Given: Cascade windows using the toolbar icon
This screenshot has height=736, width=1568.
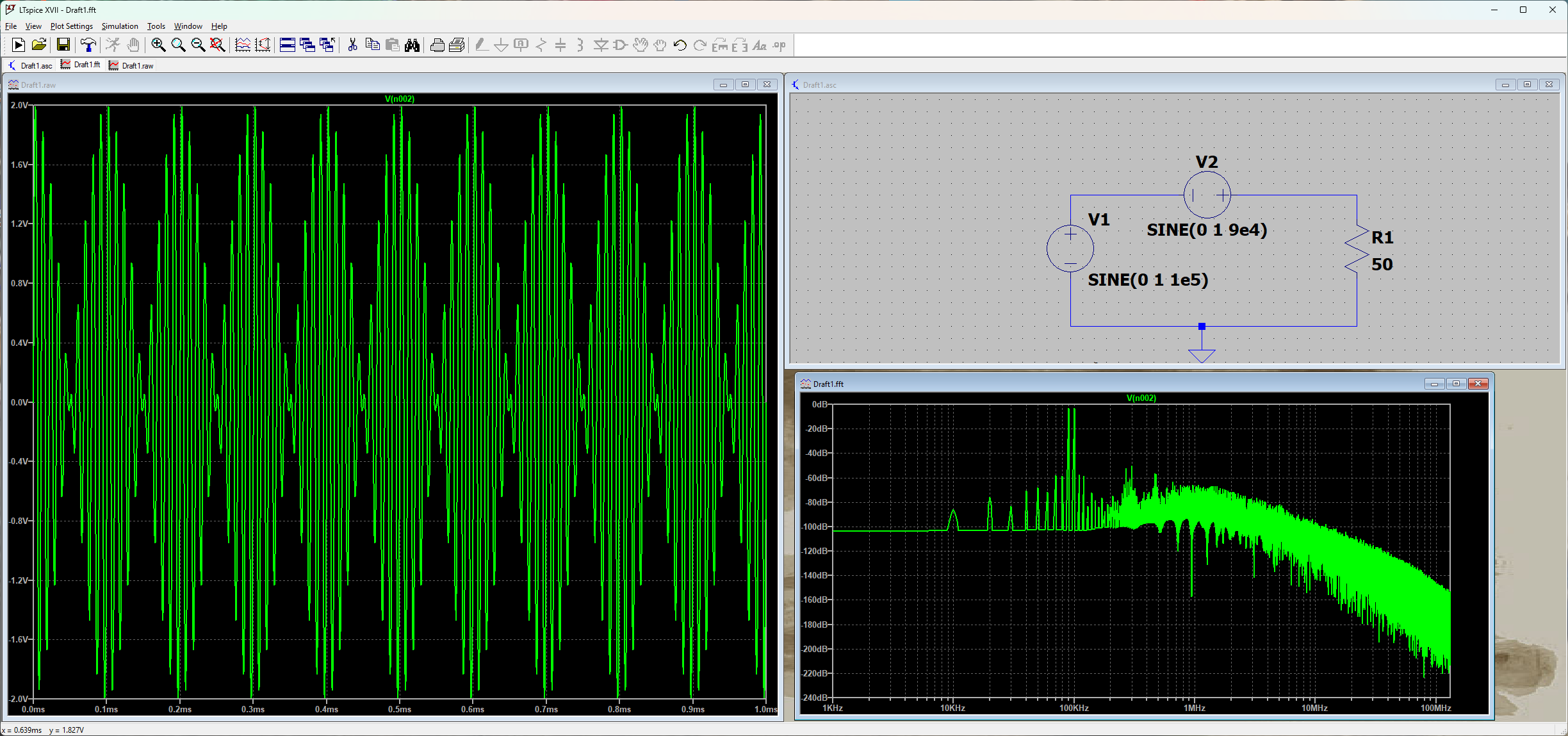Looking at the screenshot, I should point(307,45).
